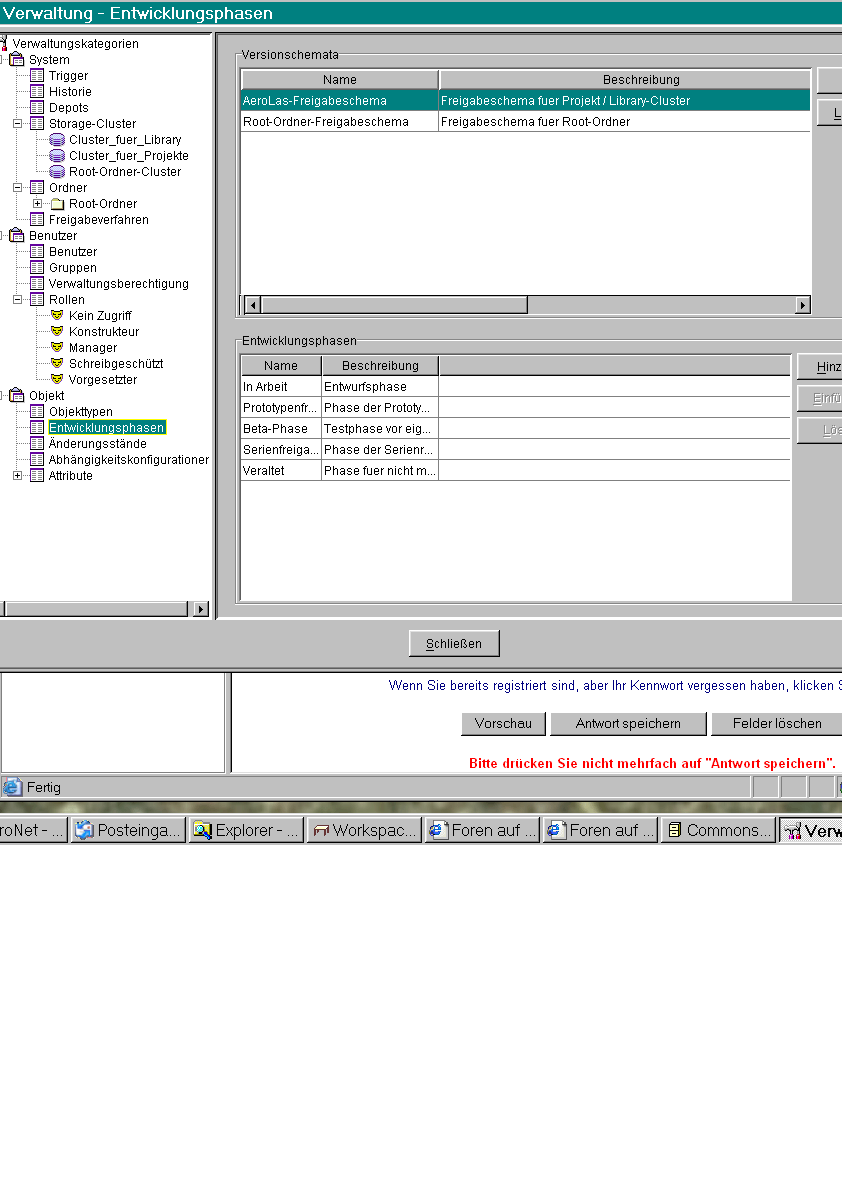
Task: Click the browser status bar page icon
Action: point(12,787)
